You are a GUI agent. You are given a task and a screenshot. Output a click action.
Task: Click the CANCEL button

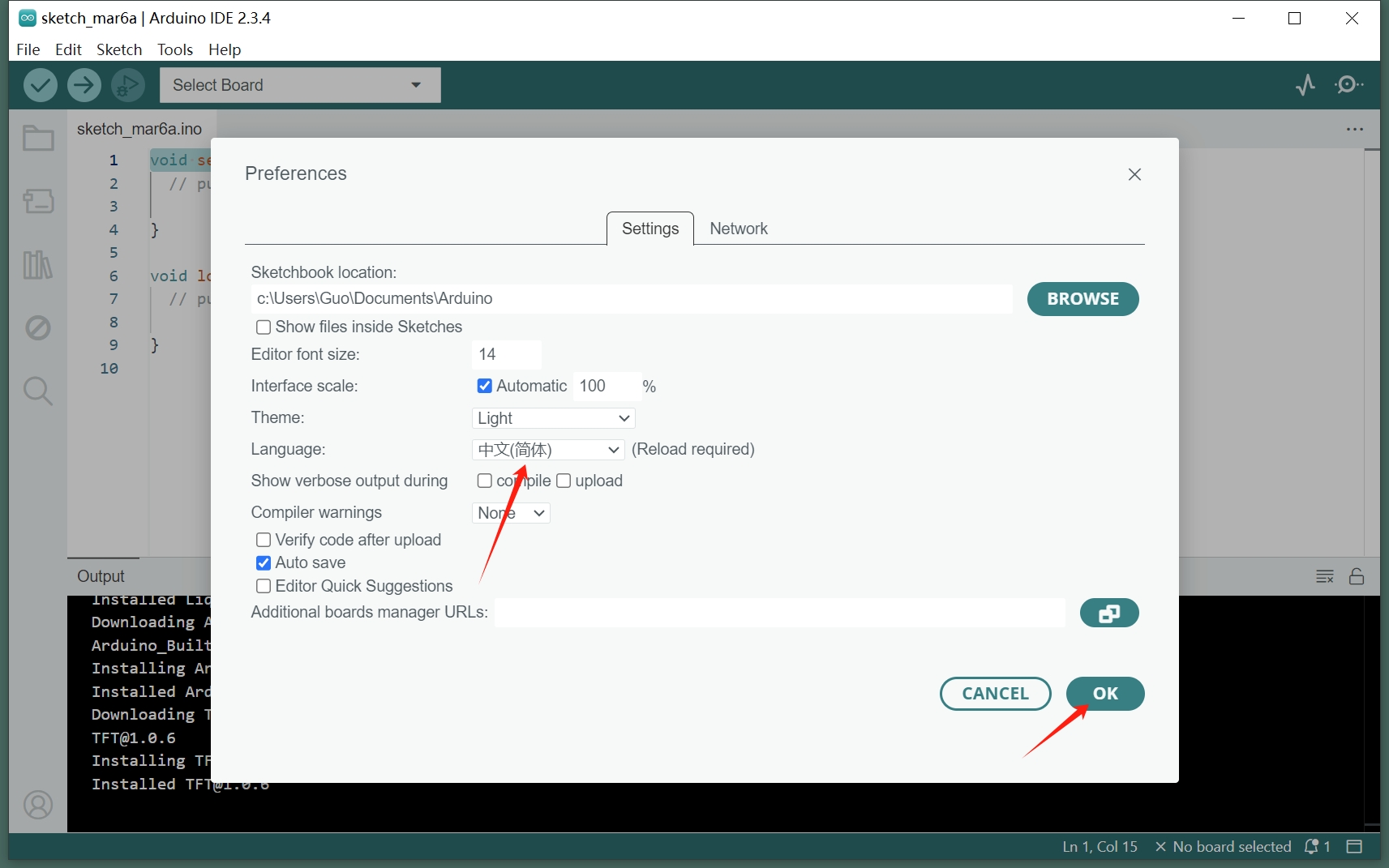click(995, 694)
